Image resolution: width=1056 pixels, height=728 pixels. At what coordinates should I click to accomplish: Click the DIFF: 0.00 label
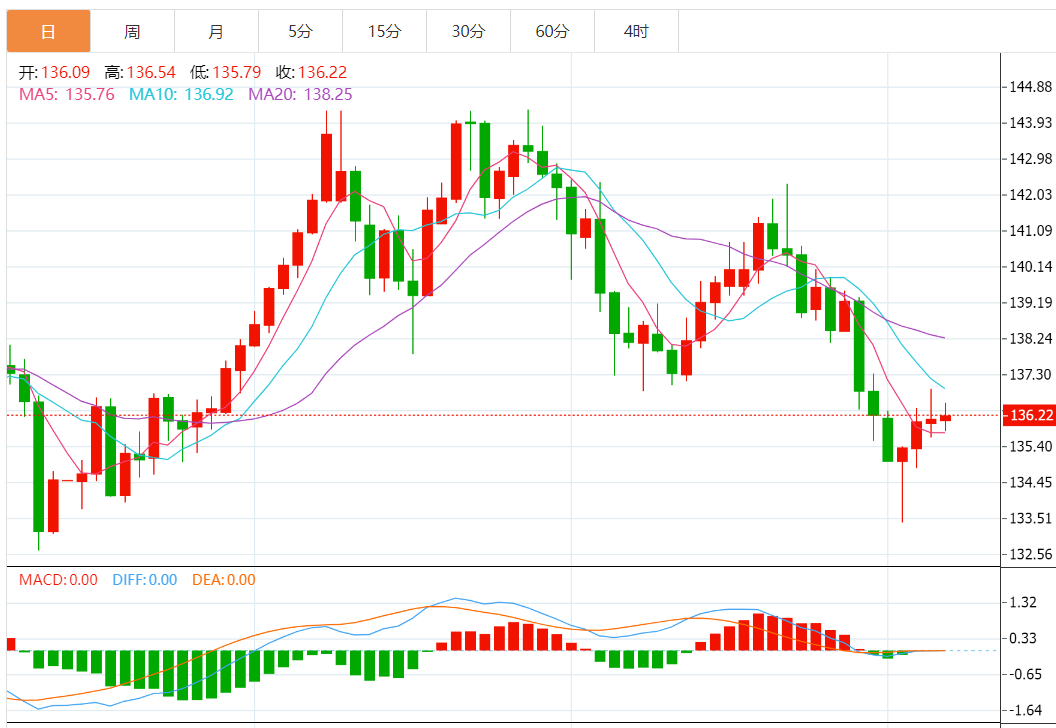click(145, 580)
